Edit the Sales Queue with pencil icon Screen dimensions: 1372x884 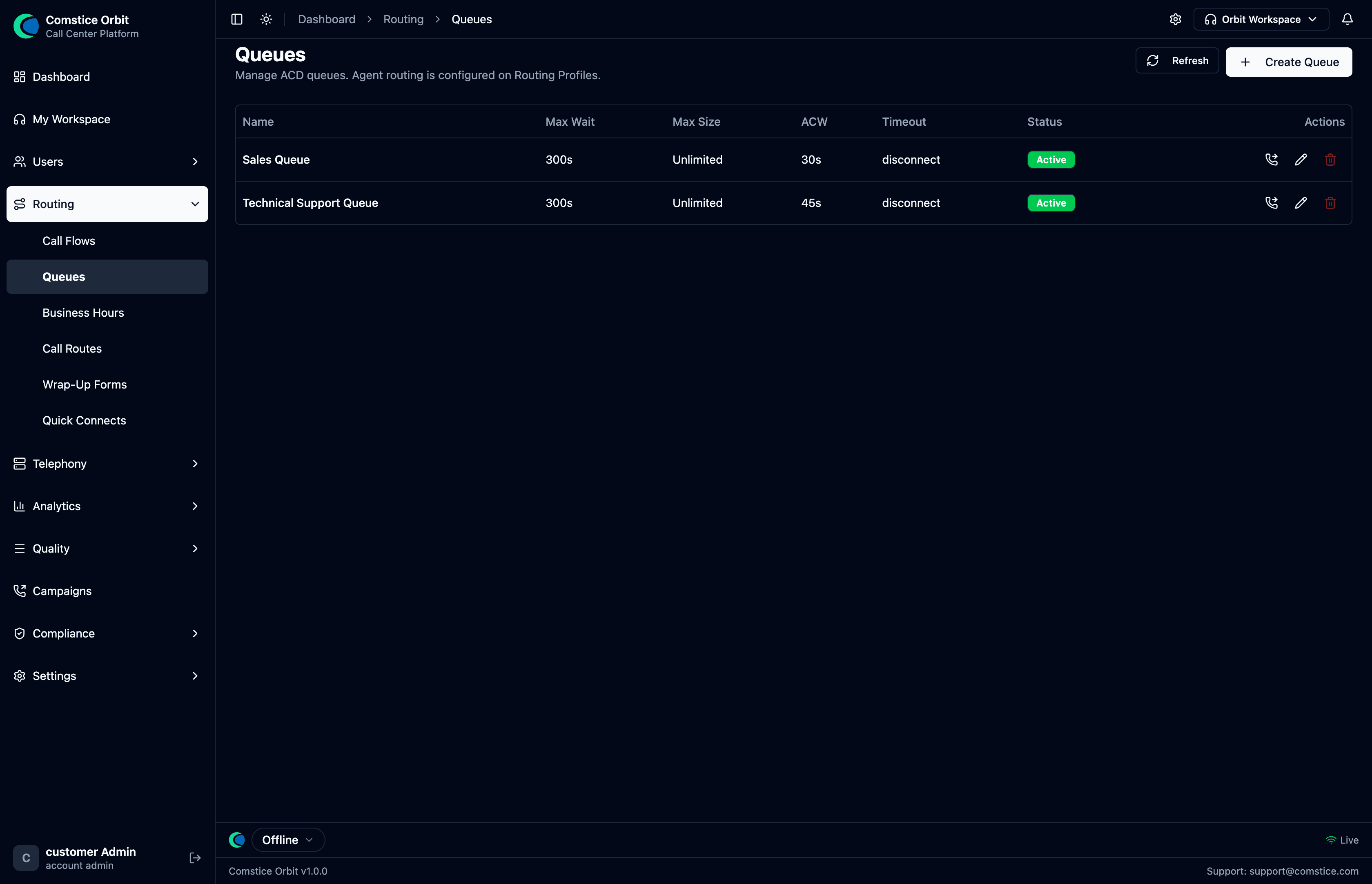point(1301,160)
